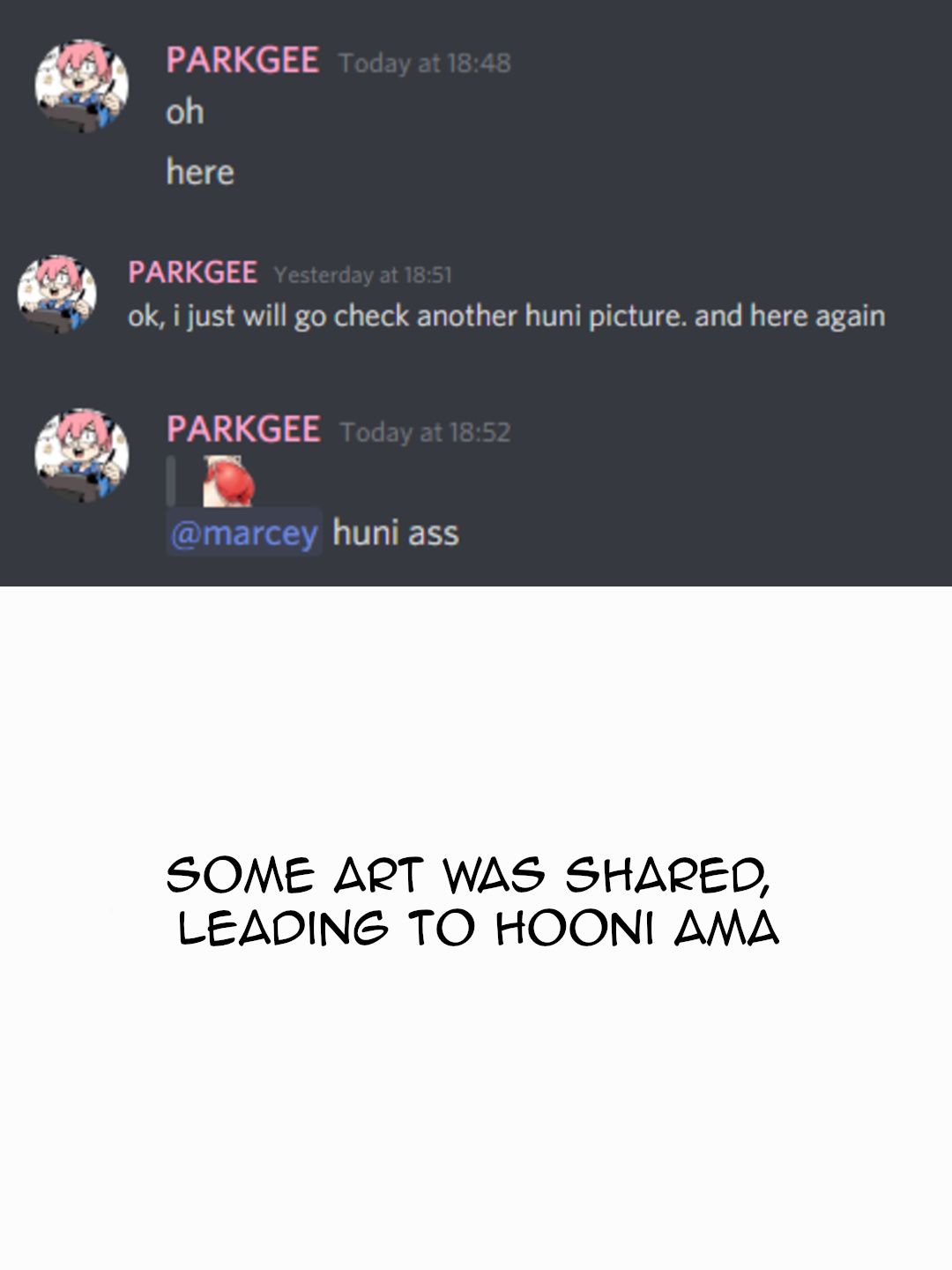Click the 'Today at 18:52' timestamp
The image size is (952, 1270).
pos(426,432)
